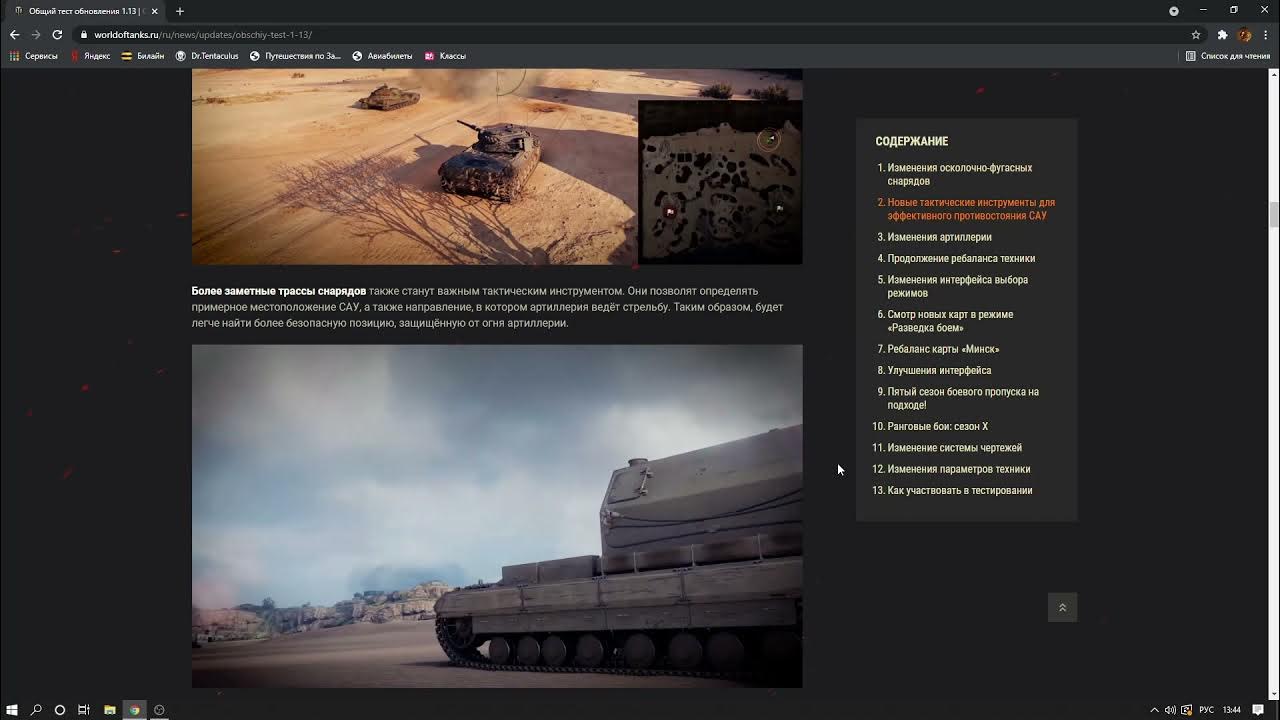
Task: Click the СОДЕРЖАНИЕ heading
Action: [x=912, y=141]
